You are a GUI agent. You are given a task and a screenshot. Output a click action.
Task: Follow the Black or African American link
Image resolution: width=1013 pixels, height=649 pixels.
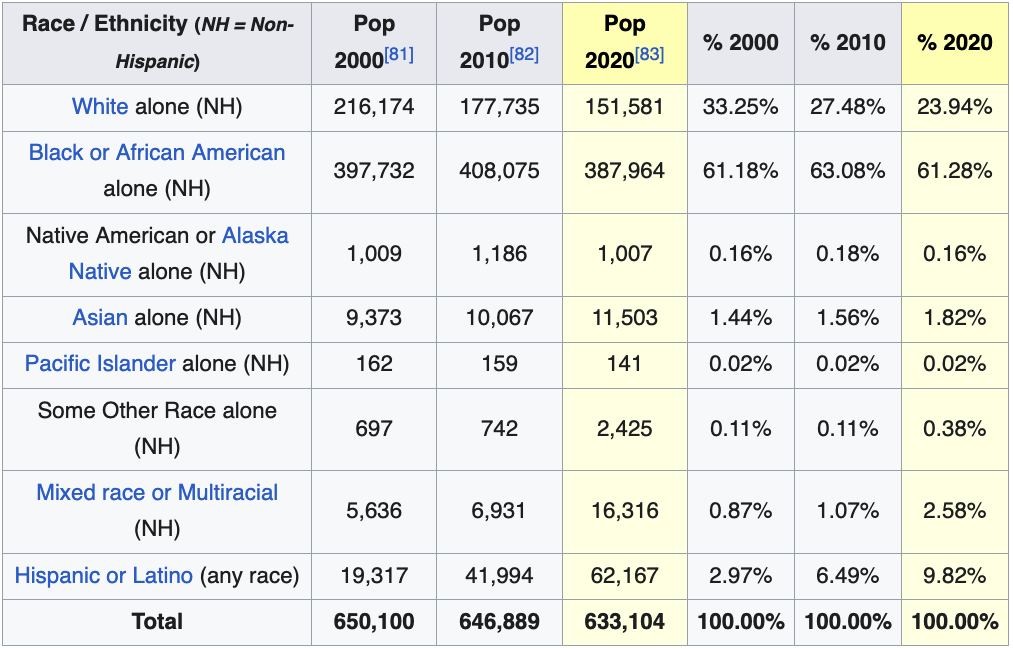click(x=157, y=153)
